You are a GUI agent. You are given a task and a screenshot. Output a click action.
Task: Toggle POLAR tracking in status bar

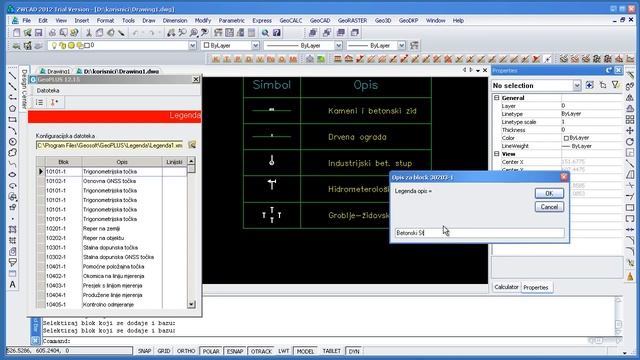click(x=211, y=351)
